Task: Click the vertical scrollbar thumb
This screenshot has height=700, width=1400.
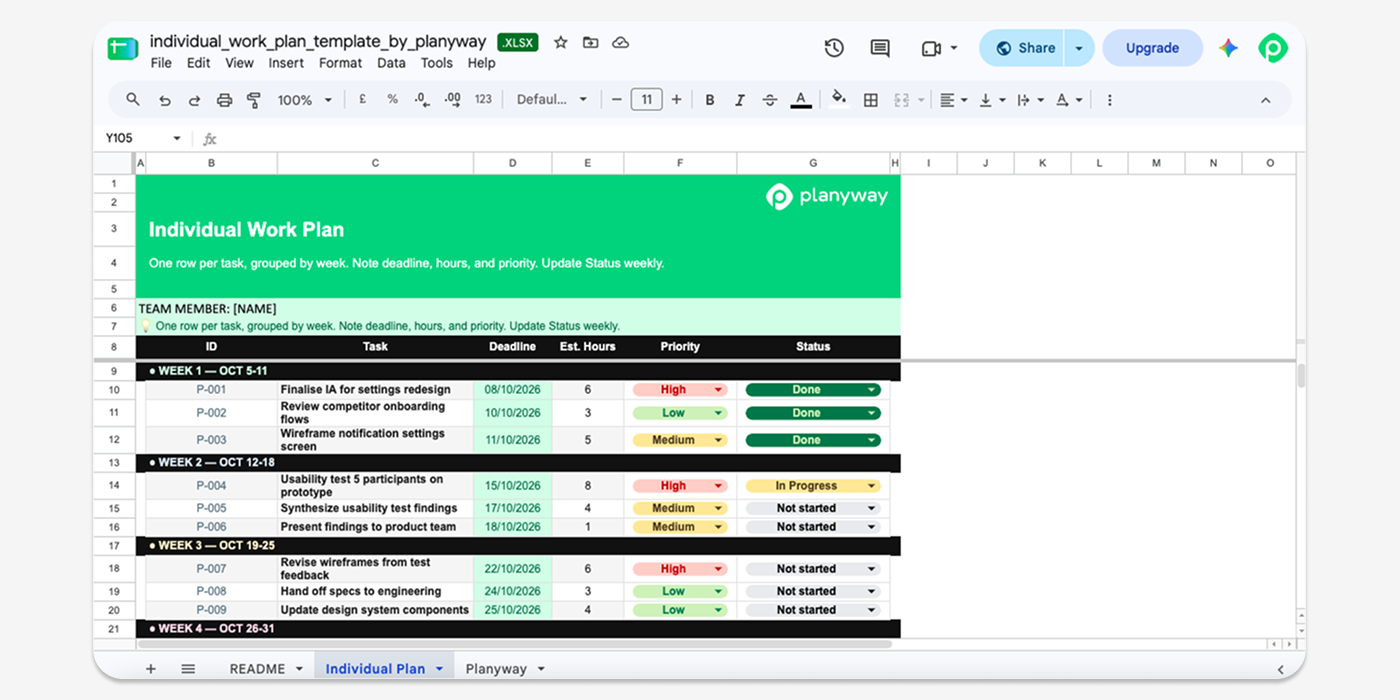Action: pyautogui.click(x=1301, y=376)
